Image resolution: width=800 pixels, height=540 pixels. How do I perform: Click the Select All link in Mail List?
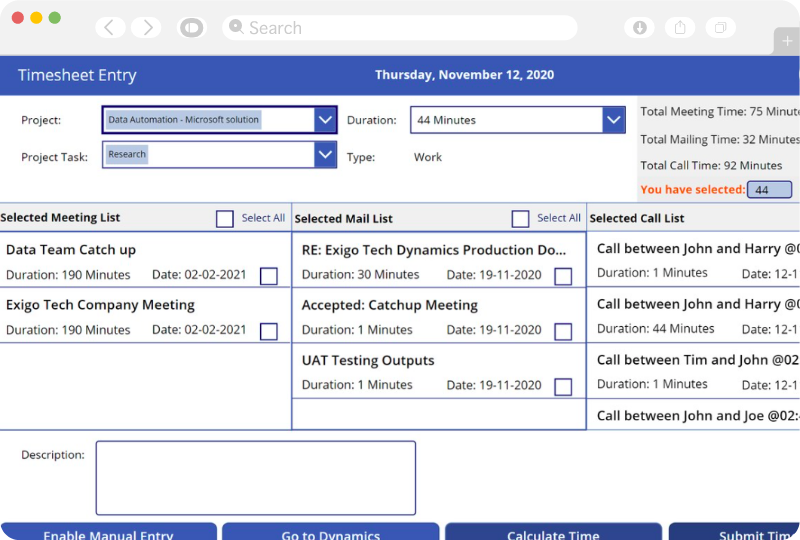click(x=559, y=218)
